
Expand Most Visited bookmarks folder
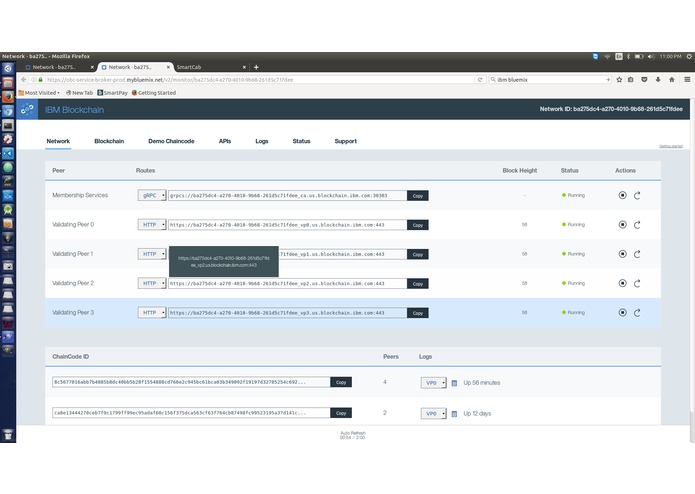(x=39, y=93)
